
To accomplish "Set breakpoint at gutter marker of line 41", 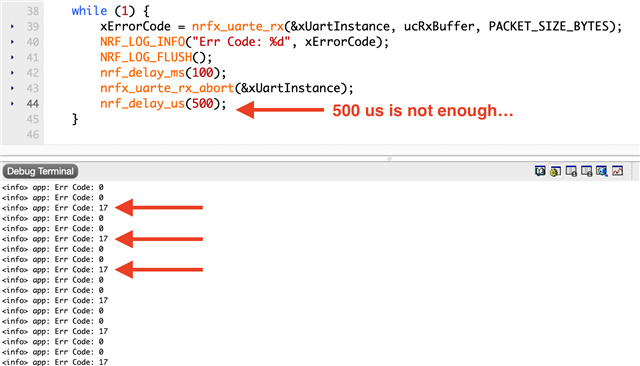I will [x=12, y=58].
